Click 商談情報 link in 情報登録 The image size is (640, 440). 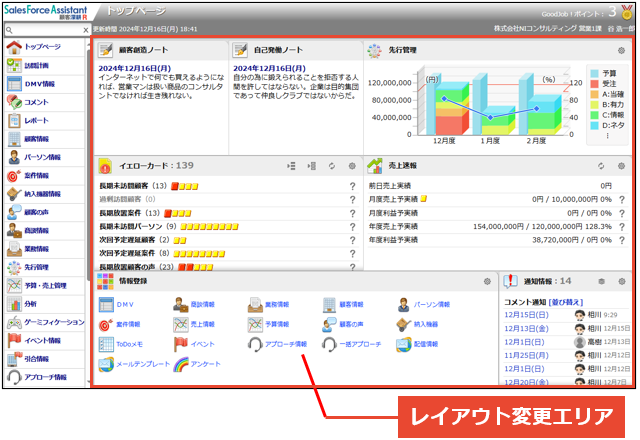click(203, 304)
